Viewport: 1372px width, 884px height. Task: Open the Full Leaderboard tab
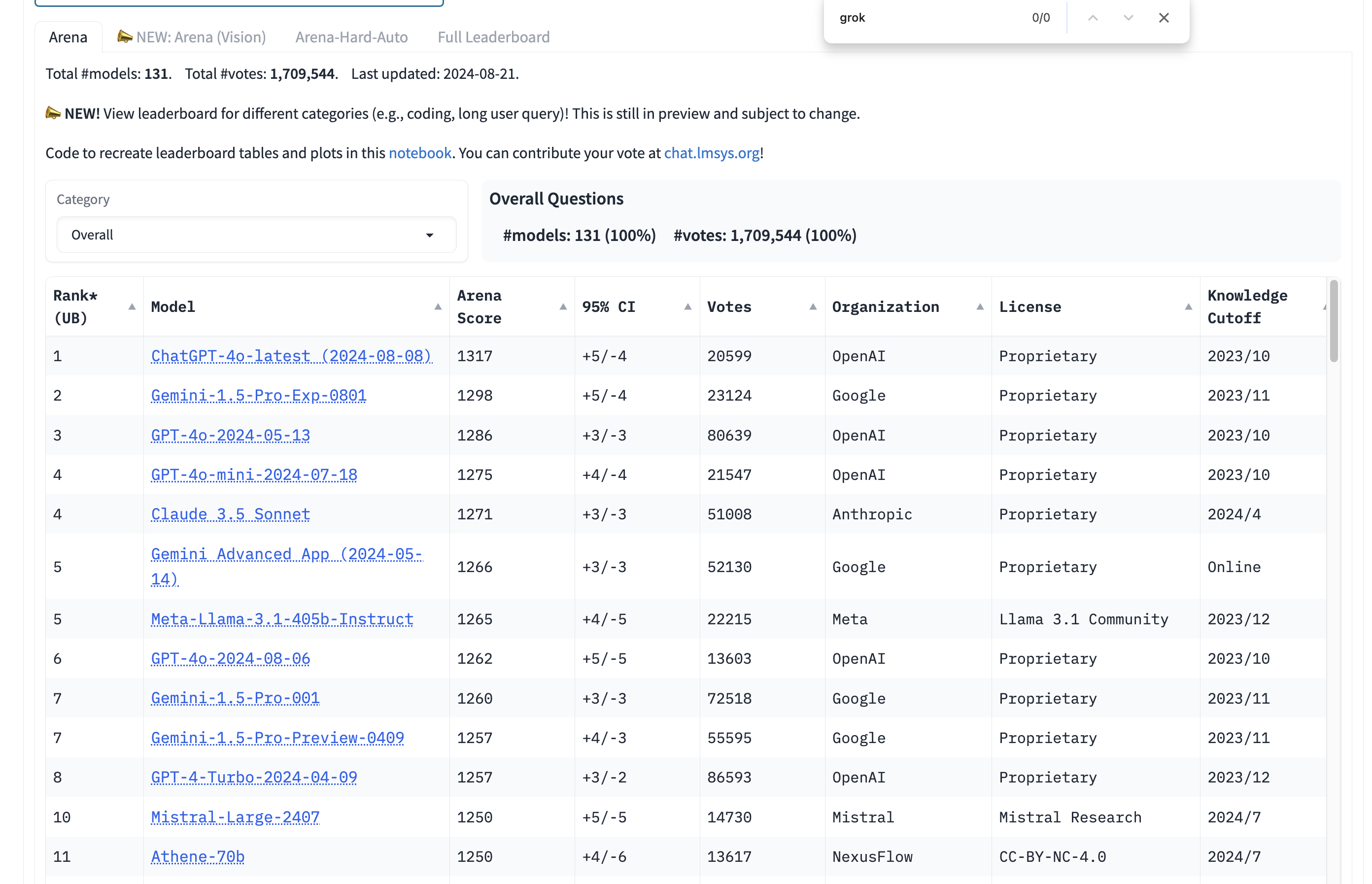(494, 37)
